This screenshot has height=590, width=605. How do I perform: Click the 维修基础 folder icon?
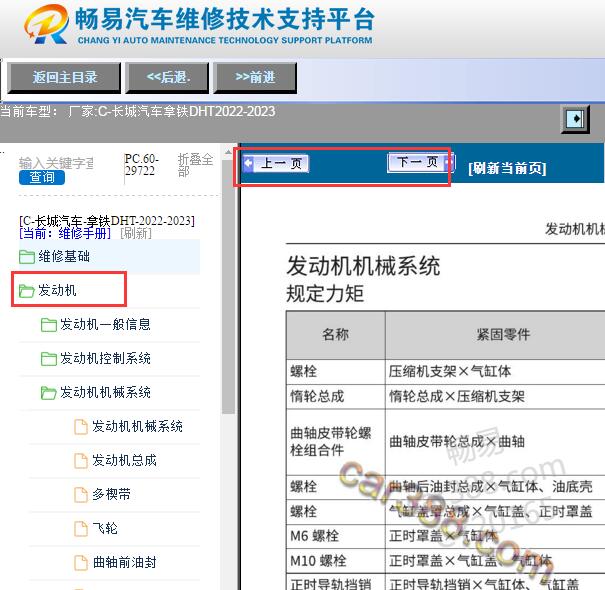coord(27,257)
